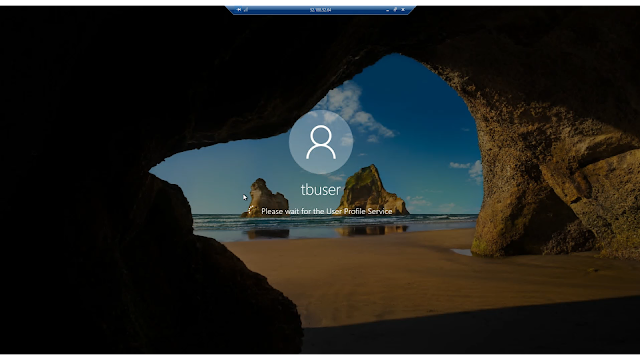Click the tbuser profile avatar picture
The image size is (640, 360).
[x=321, y=142]
